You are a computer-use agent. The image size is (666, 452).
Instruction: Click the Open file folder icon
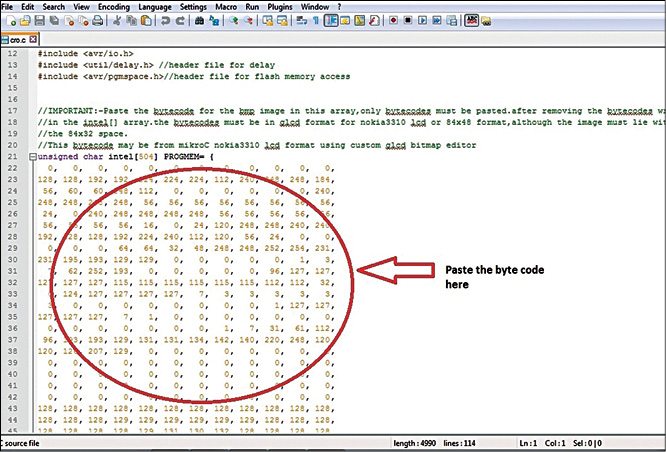(23, 20)
